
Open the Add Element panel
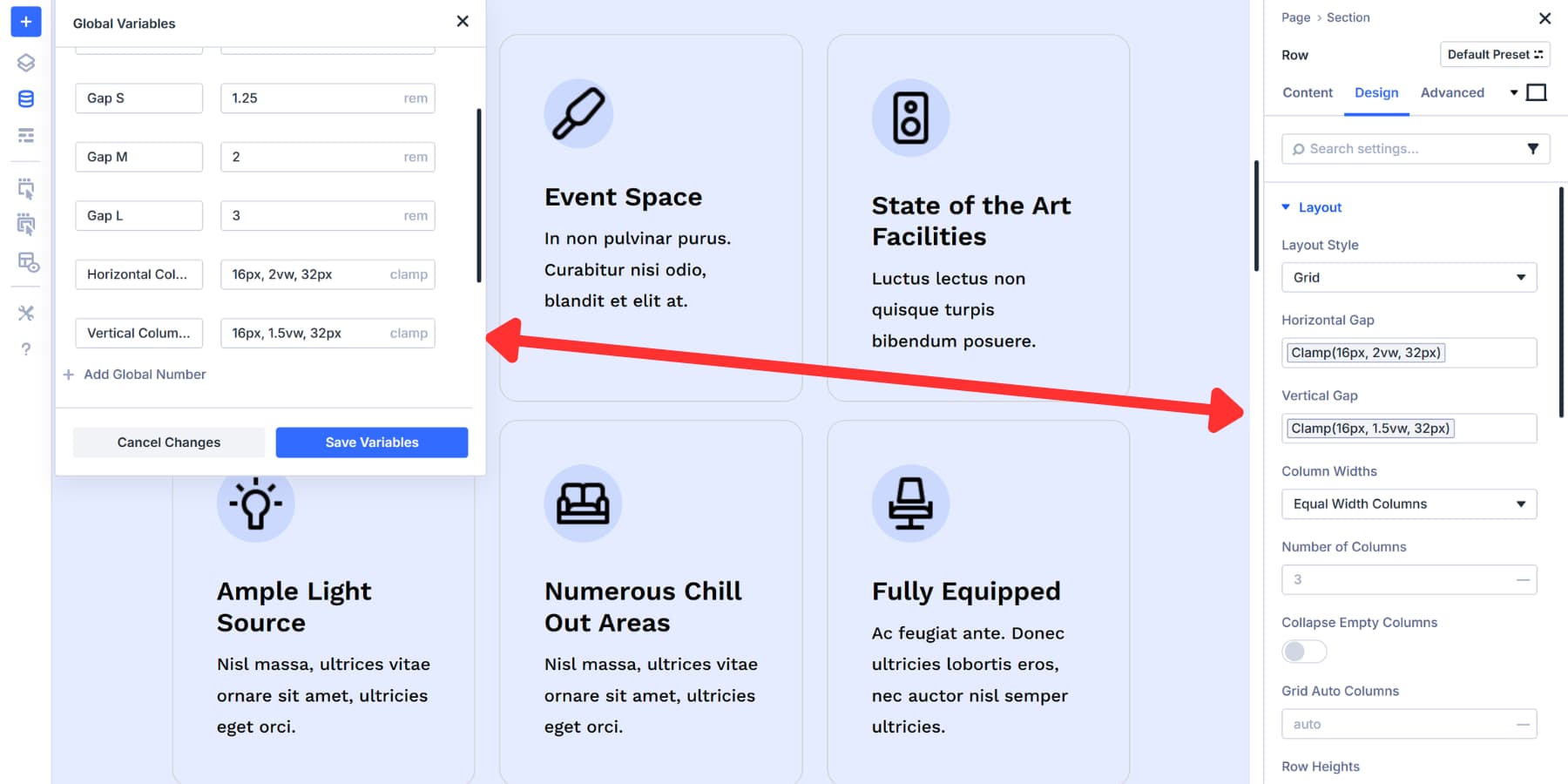click(x=25, y=22)
